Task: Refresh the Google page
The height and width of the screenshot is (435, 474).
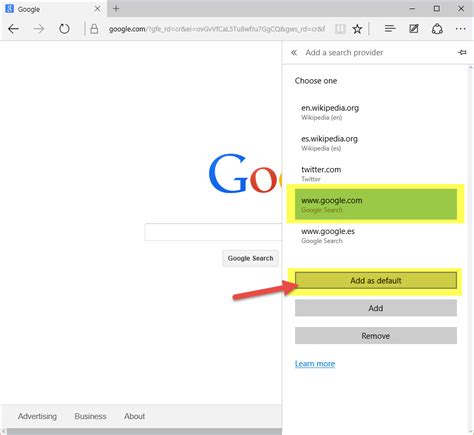Action: tap(64, 29)
